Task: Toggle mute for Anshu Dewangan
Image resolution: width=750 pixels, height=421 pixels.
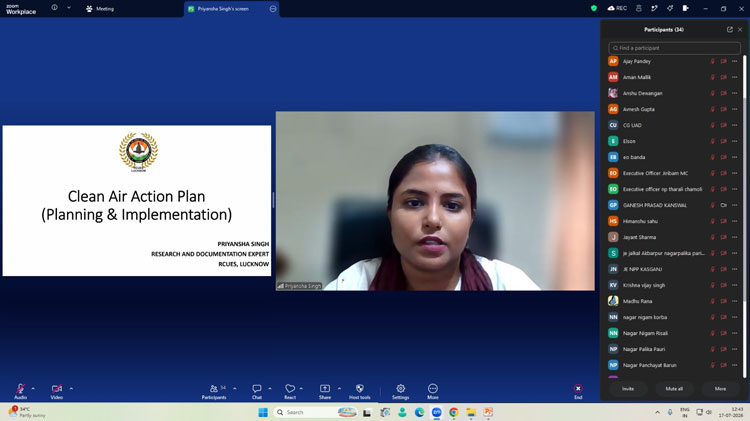Action: (713, 93)
